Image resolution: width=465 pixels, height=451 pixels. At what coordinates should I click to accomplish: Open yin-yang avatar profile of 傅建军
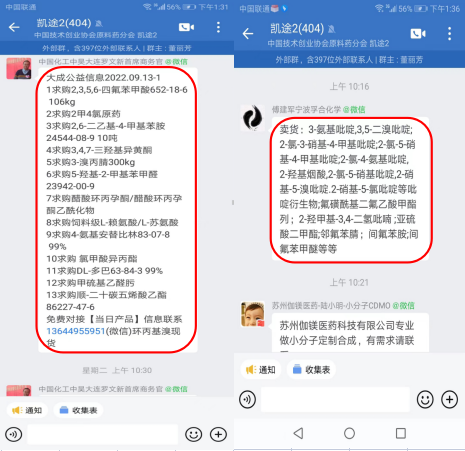pyautogui.click(x=252, y=117)
